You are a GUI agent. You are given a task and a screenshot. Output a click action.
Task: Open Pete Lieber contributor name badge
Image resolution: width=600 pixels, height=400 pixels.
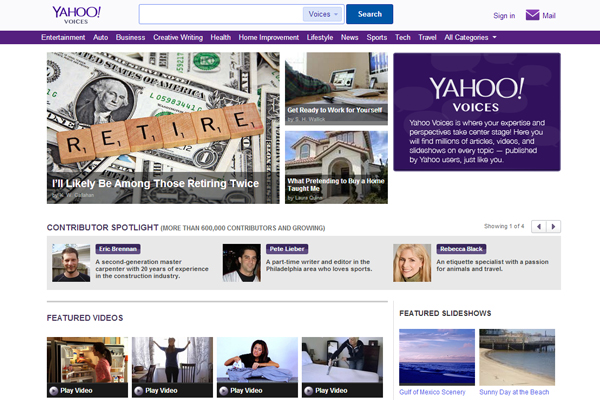[x=287, y=249]
